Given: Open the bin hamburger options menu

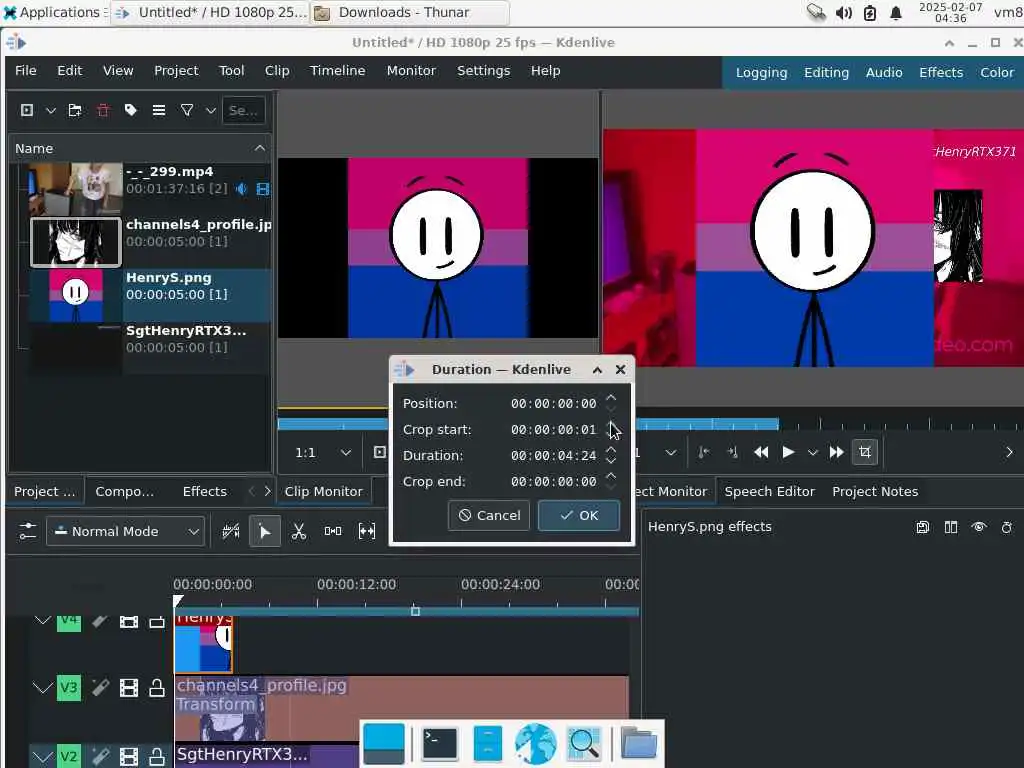Looking at the screenshot, I should (x=159, y=110).
